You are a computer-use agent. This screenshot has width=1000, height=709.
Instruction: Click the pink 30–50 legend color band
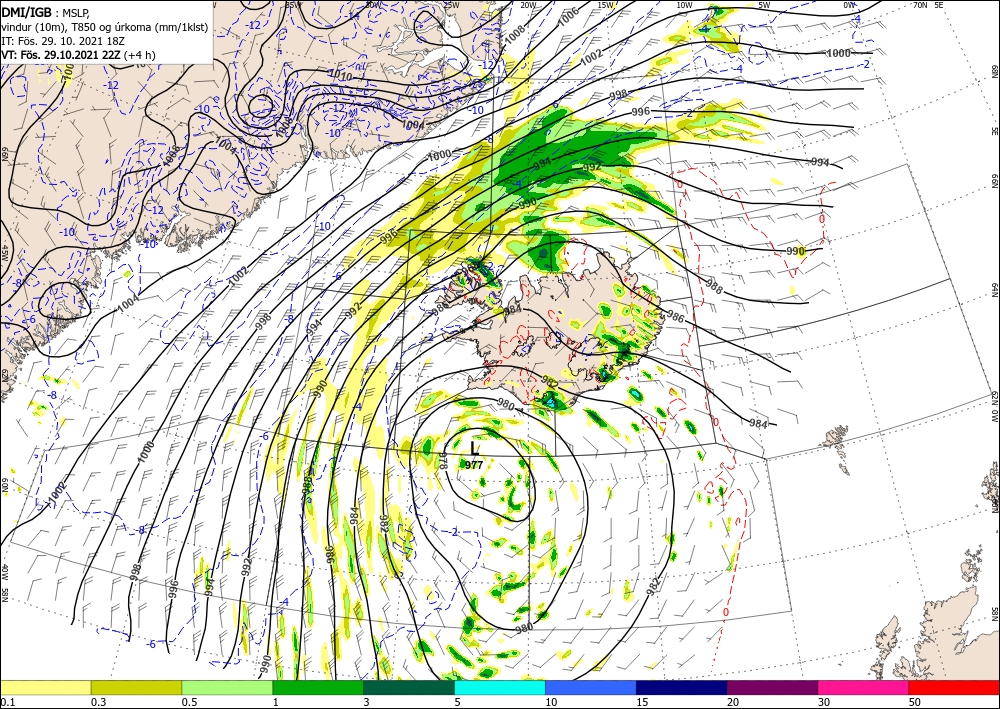(x=864, y=687)
